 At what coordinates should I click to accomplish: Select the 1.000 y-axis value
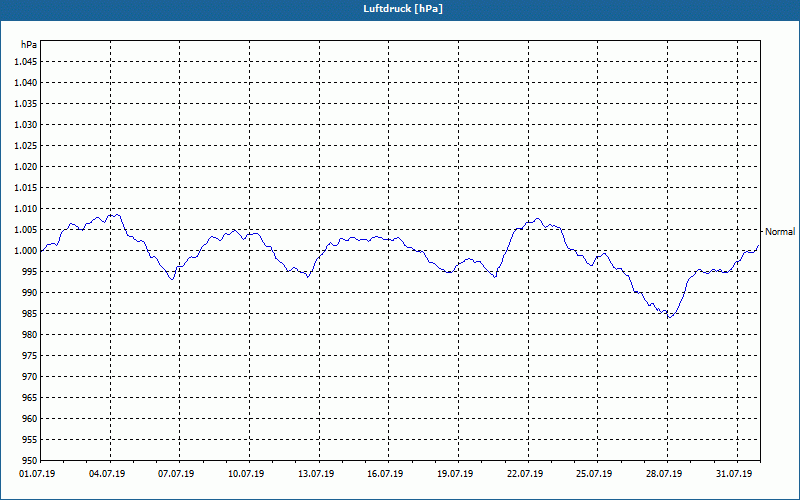(x=27, y=251)
